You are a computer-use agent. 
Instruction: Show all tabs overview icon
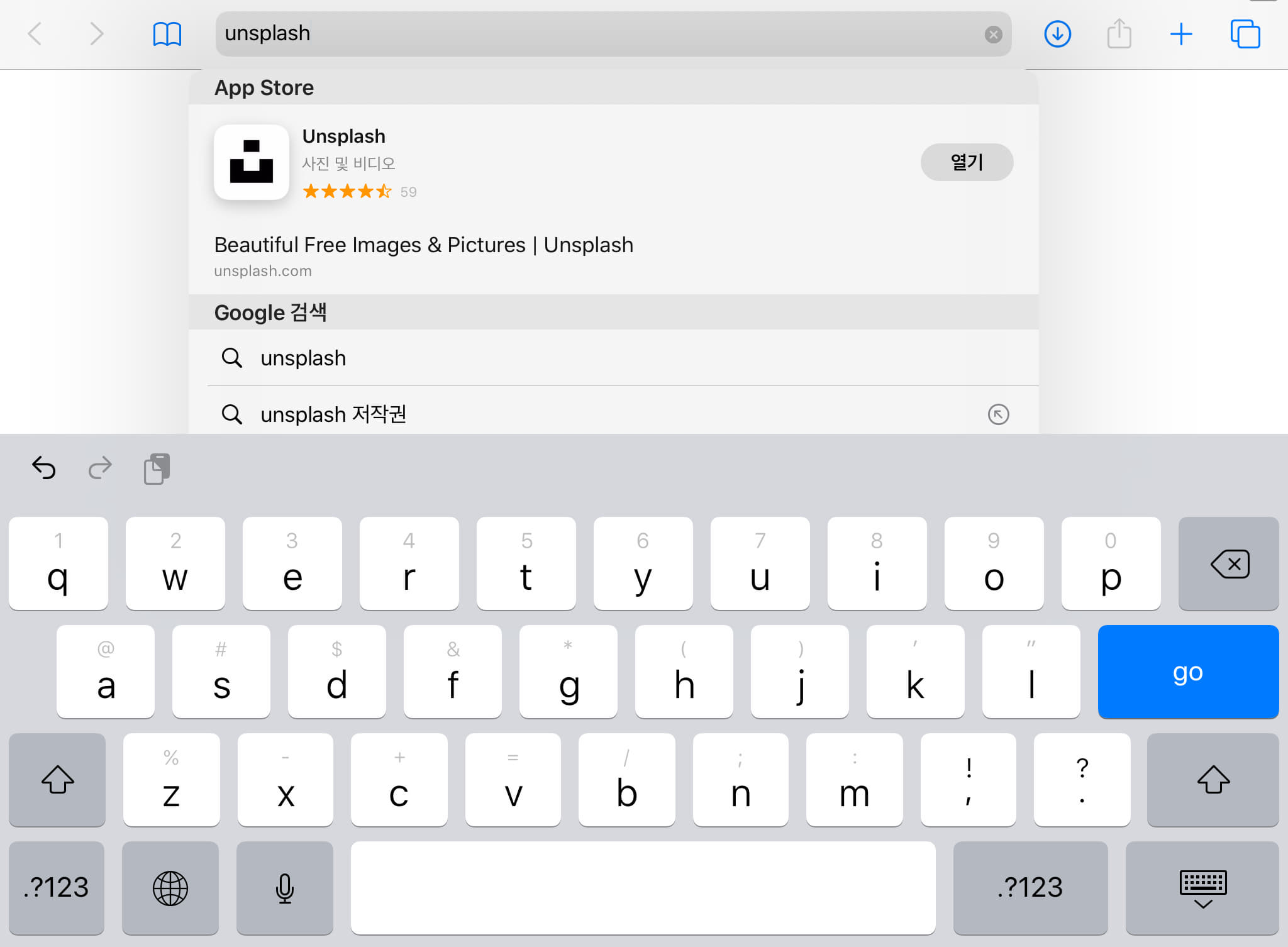[x=1245, y=34]
